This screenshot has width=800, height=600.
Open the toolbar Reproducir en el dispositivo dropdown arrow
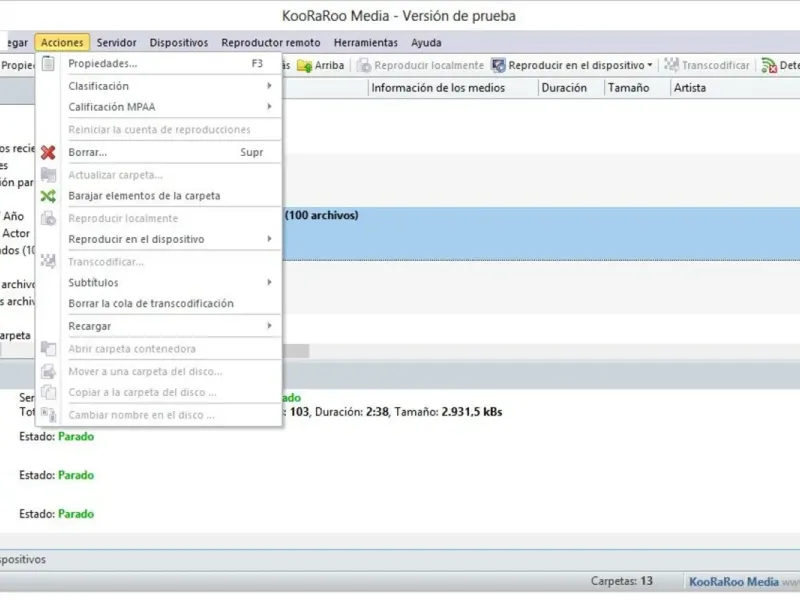(x=649, y=65)
